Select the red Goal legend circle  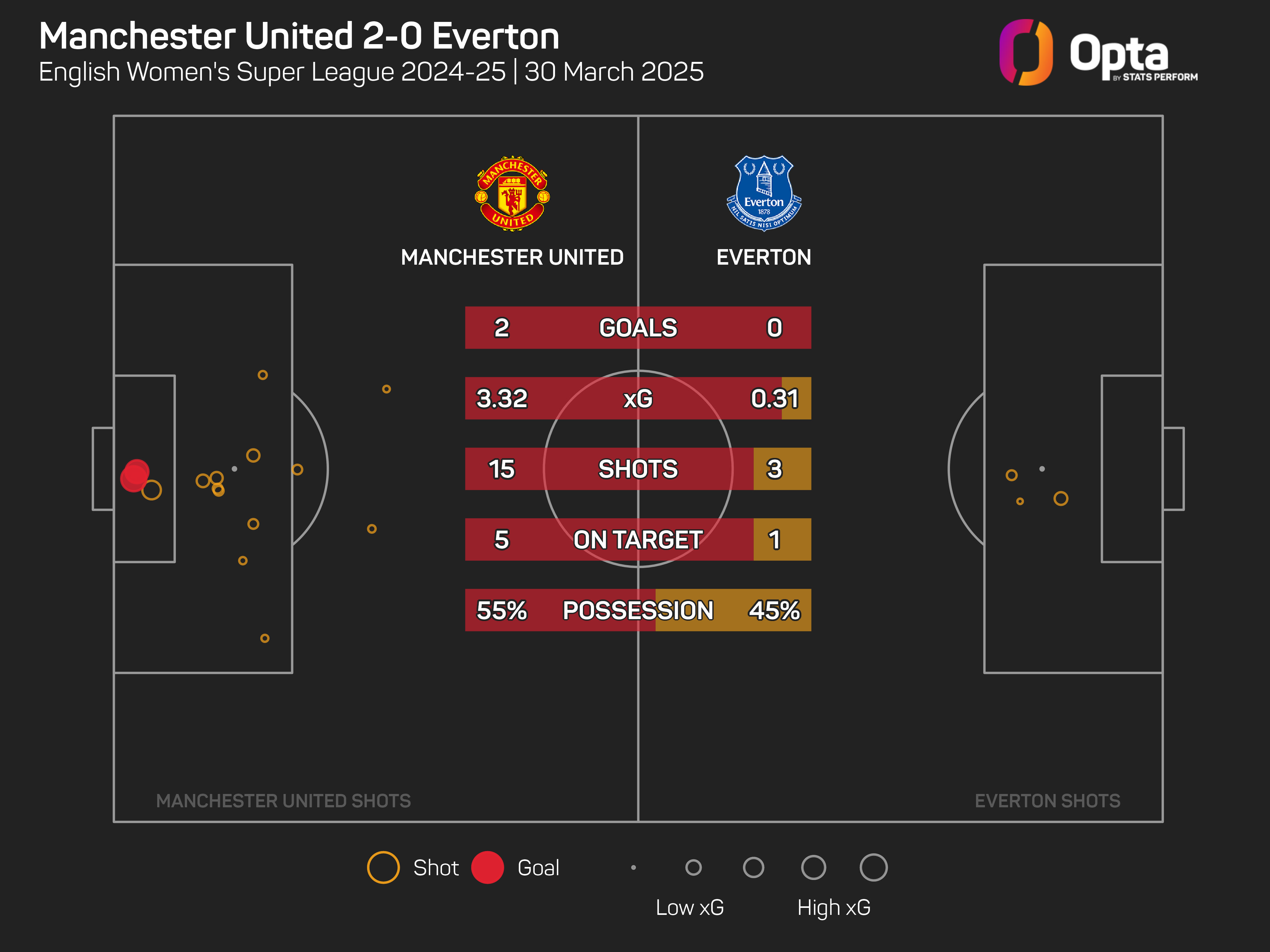tap(487, 867)
